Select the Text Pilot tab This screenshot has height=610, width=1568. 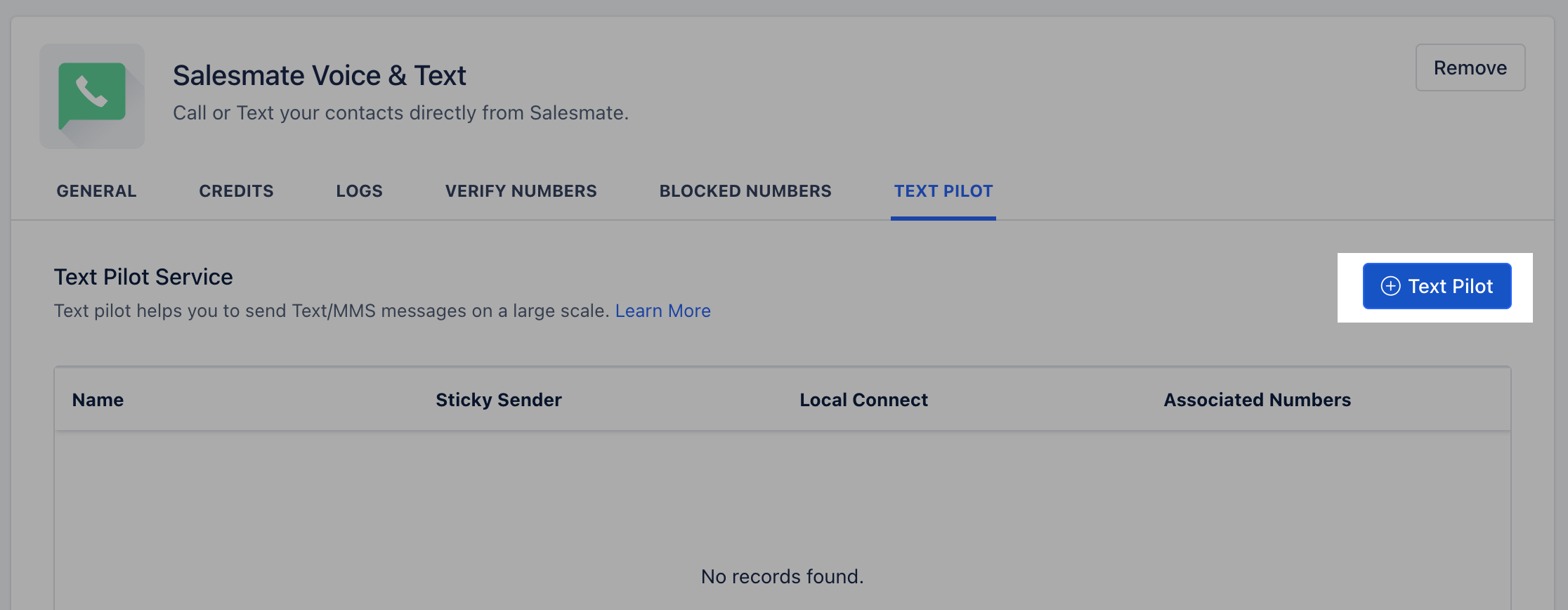pos(943,191)
